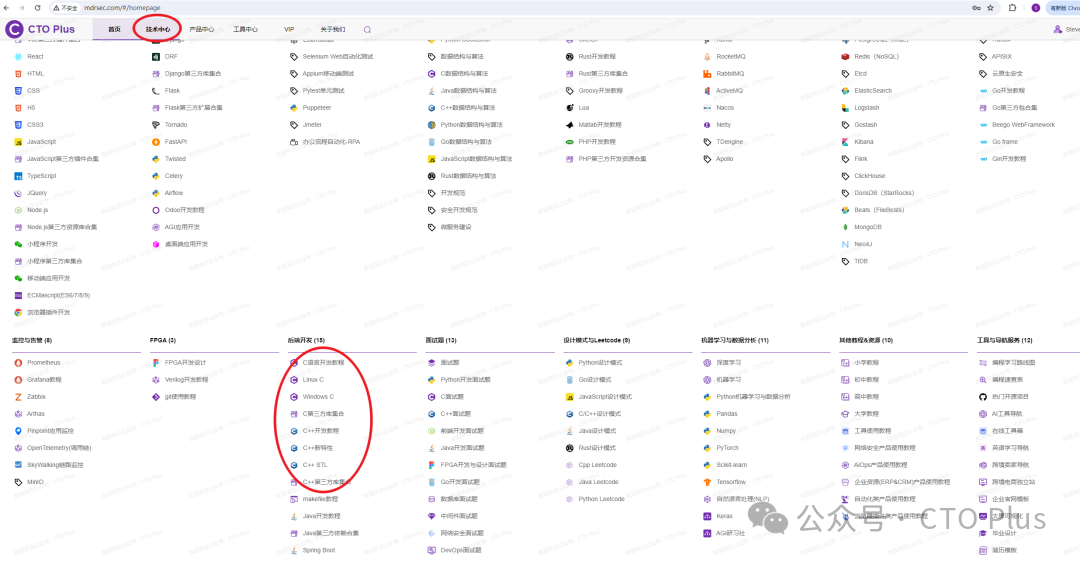Open the browser extensions puzzle icon
The image size is (1080, 561).
(1012, 8)
